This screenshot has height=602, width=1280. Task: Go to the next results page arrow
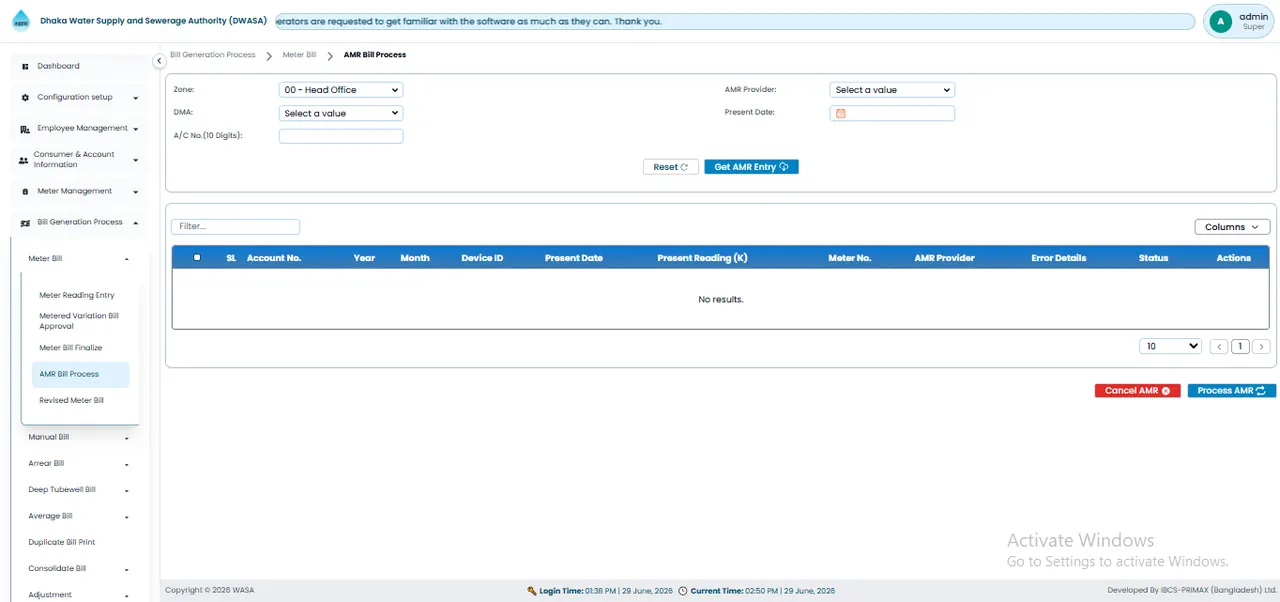[1261, 347]
